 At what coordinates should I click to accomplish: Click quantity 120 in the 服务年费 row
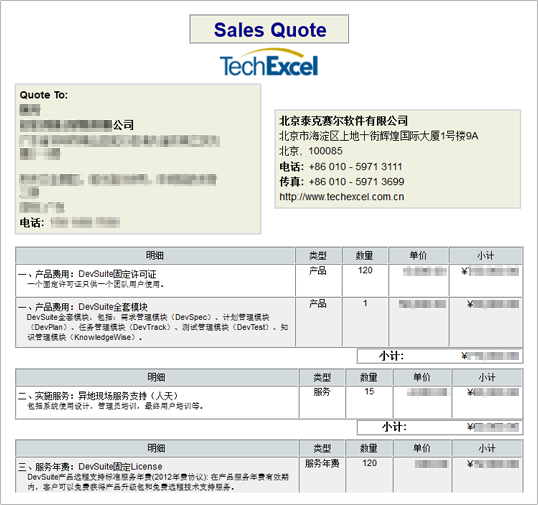pyautogui.click(x=369, y=463)
